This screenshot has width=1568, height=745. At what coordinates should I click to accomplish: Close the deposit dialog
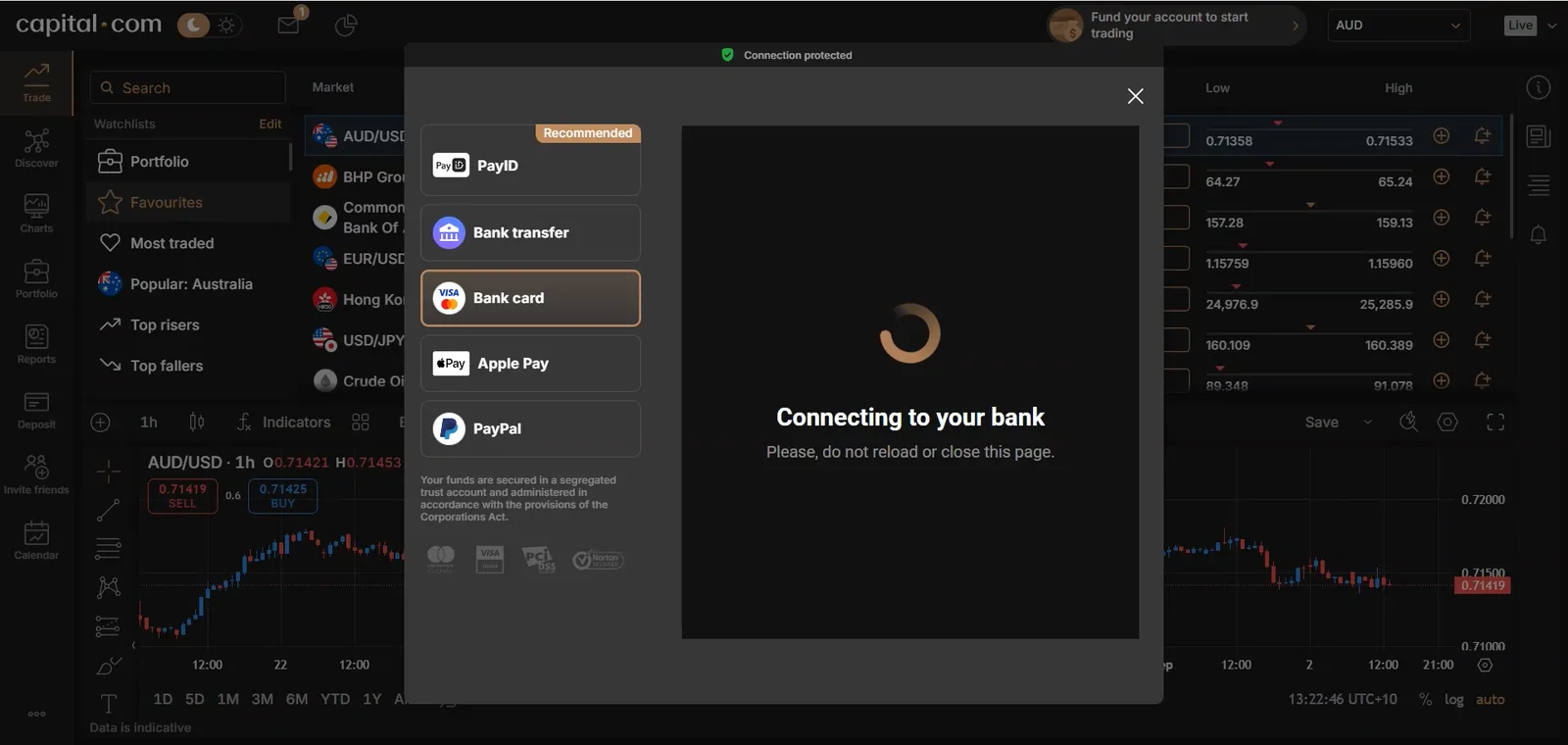pos(1135,96)
